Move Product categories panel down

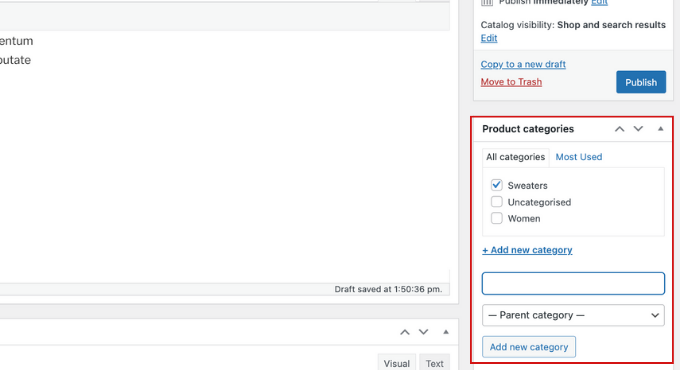pos(638,129)
